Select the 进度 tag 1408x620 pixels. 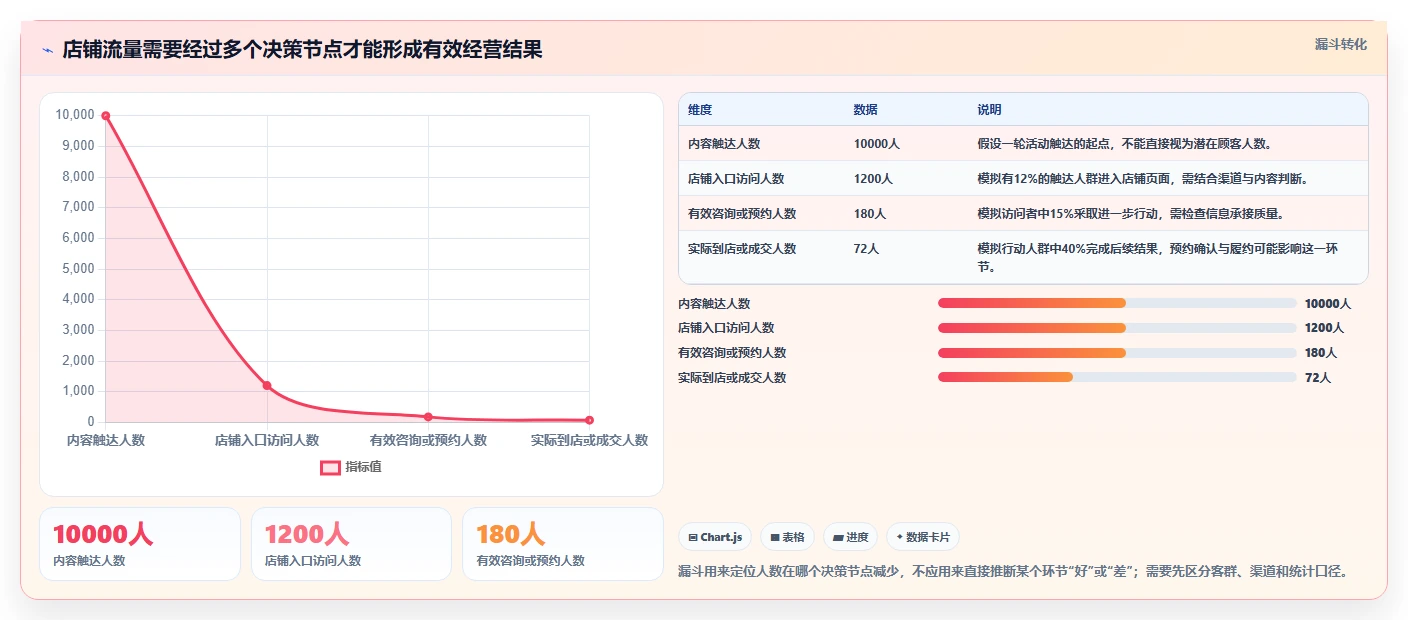point(850,537)
